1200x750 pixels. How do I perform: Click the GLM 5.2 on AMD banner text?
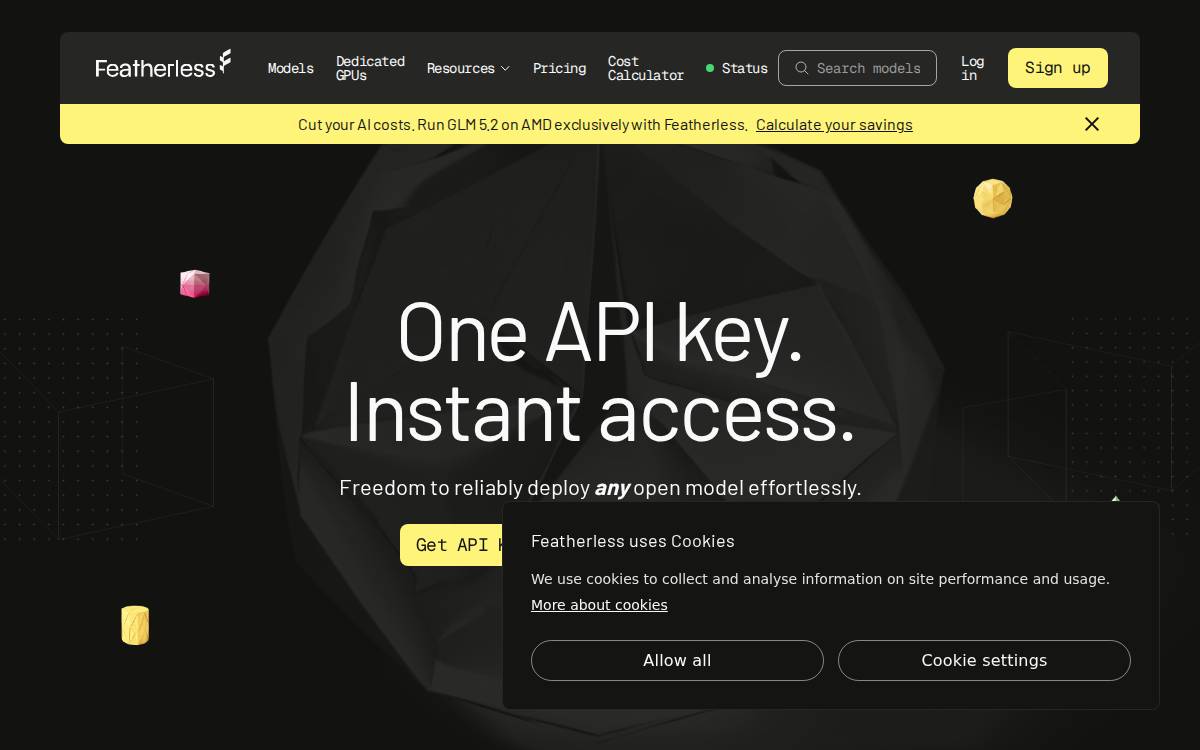click(x=523, y=125)
